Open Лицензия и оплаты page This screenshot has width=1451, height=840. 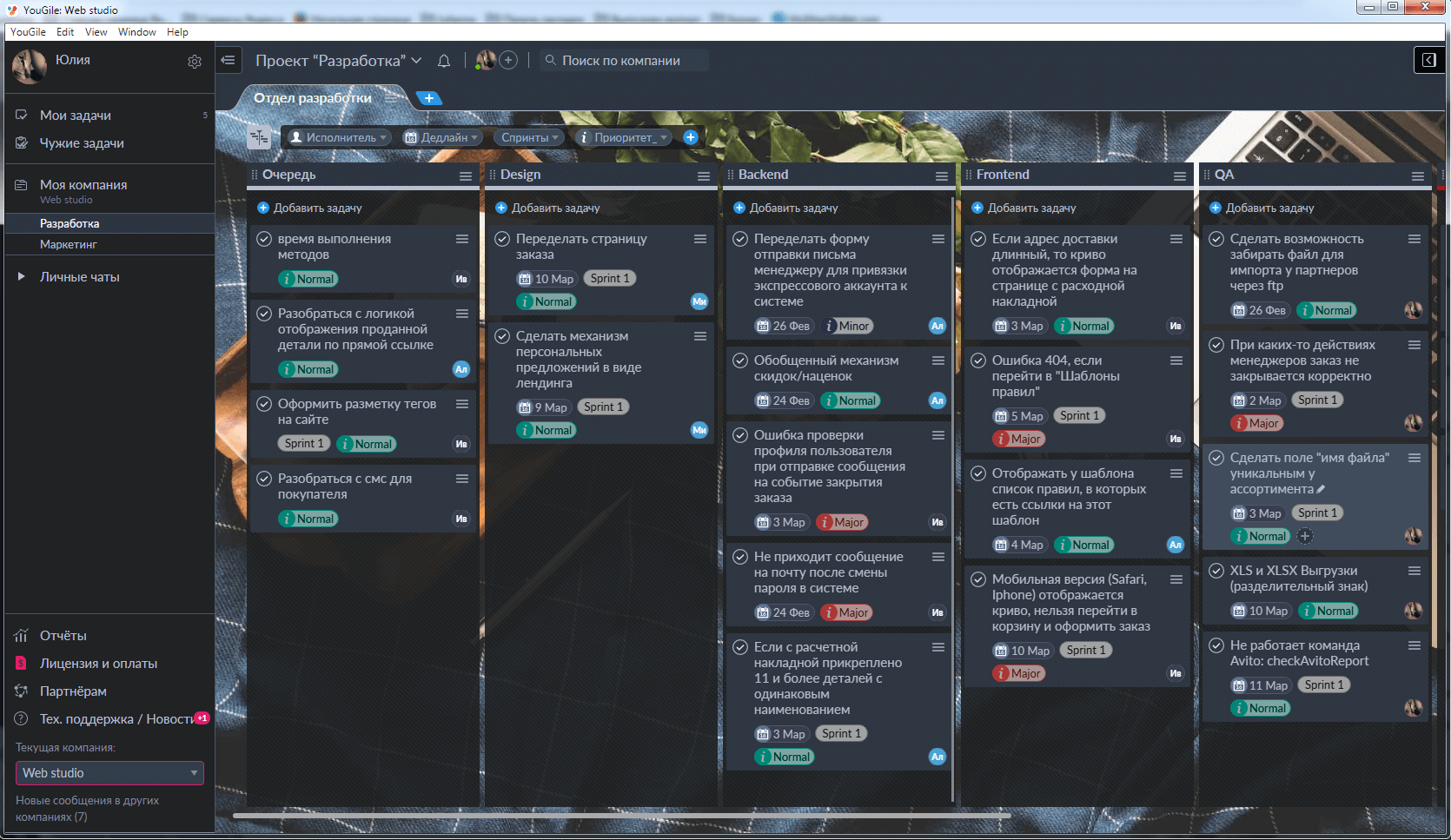[x=98, y=664]
